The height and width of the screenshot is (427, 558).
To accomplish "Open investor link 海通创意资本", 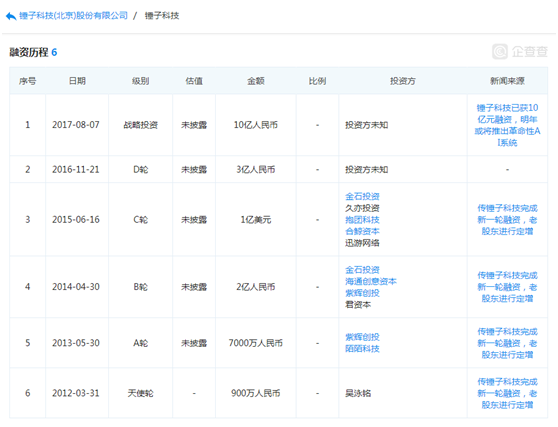I will [x=371, y=281].
